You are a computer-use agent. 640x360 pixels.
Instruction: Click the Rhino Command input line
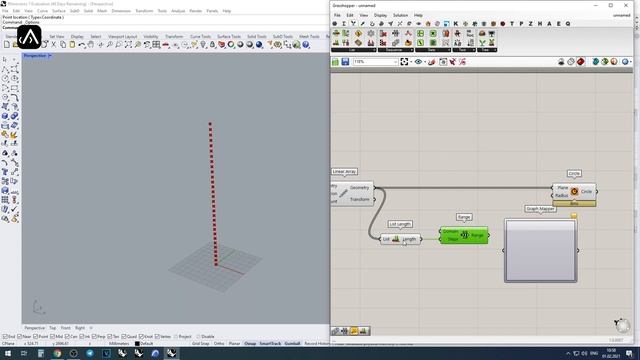pyautogui.click(x=165, y=27)
